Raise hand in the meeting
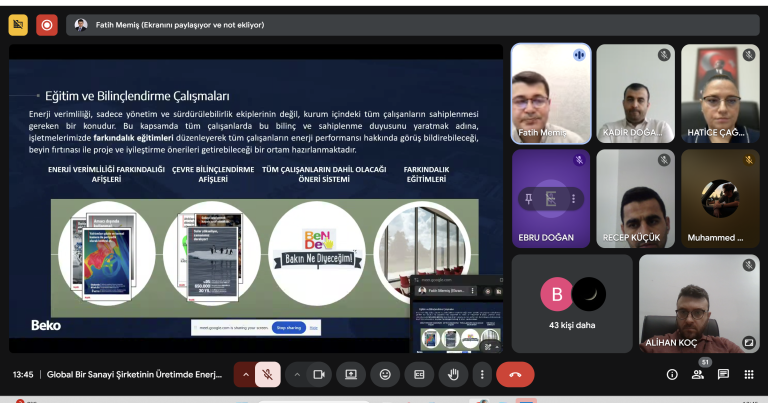768x403 pixels. point(453,374)
